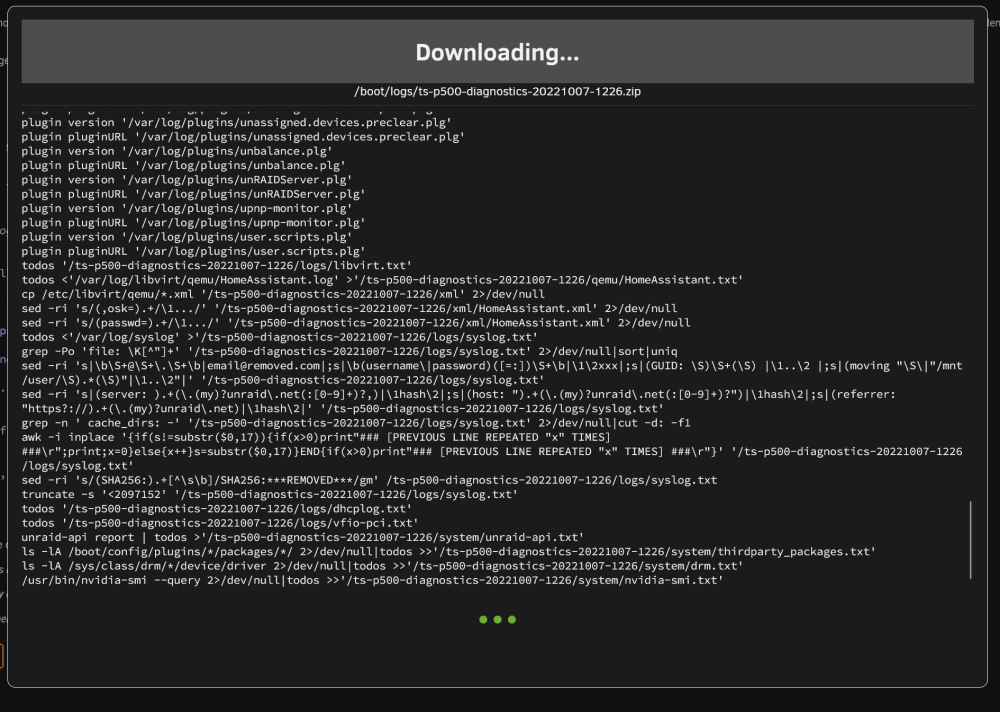Screen dimensions: 1000x712
Task: Click the todos HomeAssistant.log qemu line
Action: [x=382, y=279]
